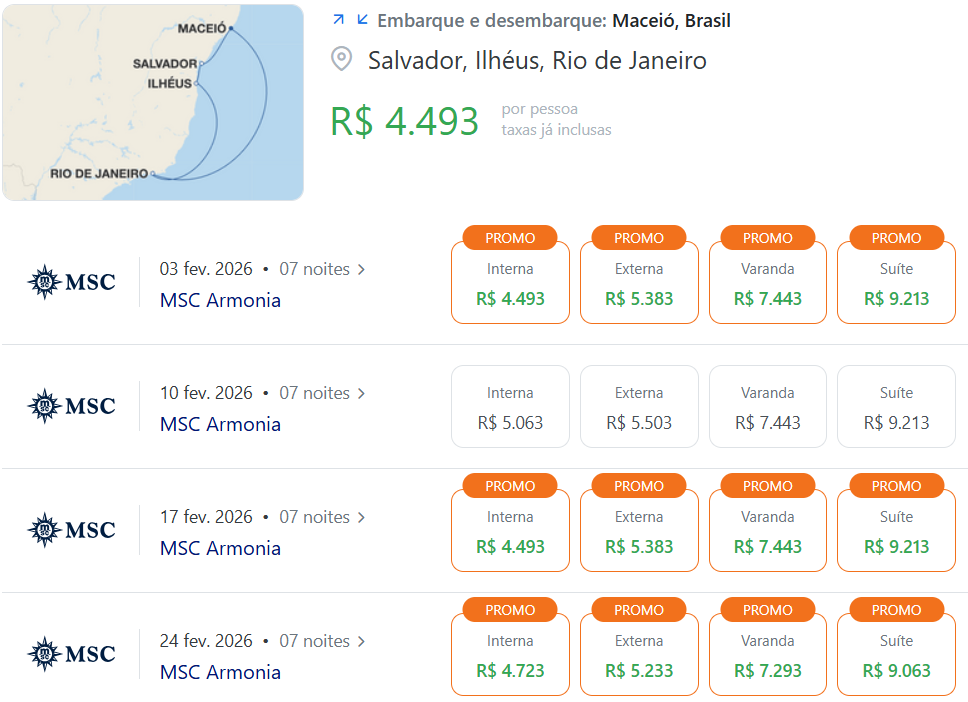Viewport: 968px width, 702px height.
Task: Select Interna R$ 4.493 on 03 fev.
Action: (510, 282)
